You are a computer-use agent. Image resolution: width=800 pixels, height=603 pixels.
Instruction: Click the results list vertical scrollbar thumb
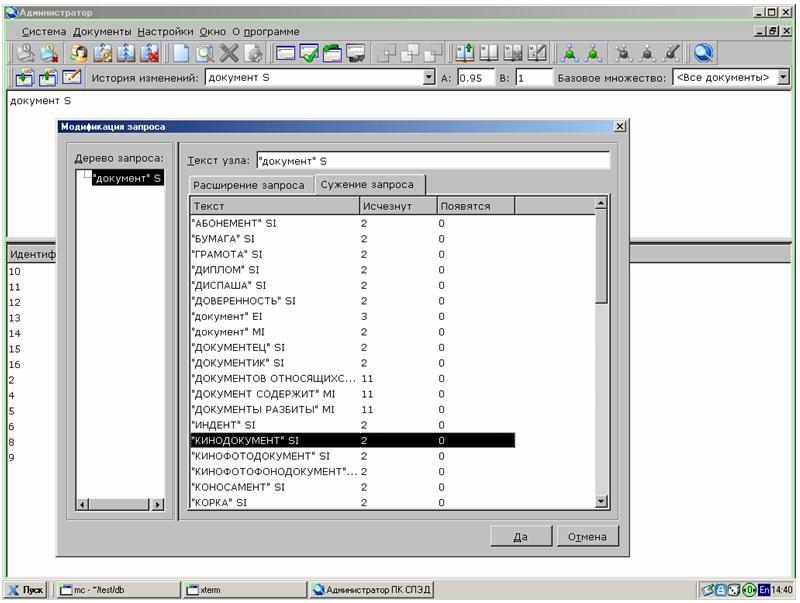[x=601, y=255]
